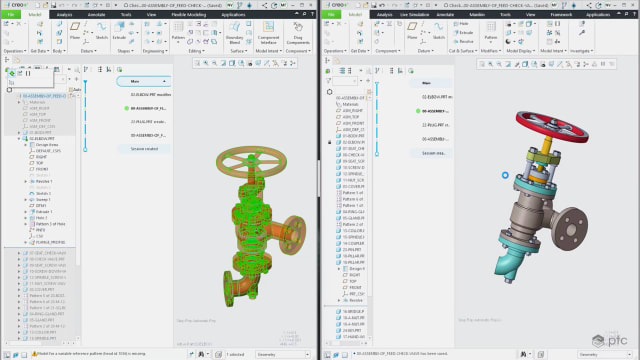Image resolution: width=640 pixels, height=360 pixels.
Task: Open Live Simulation tab in right window
Action: click(x=414, y=14)
